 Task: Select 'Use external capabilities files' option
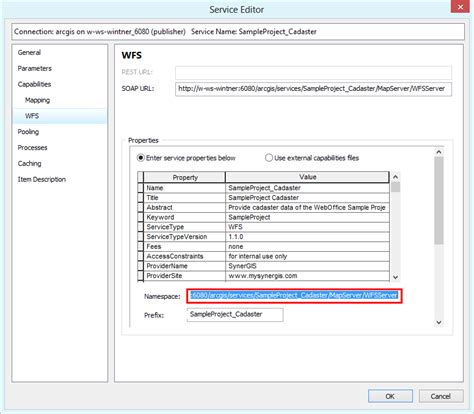[x=269, y=158]
